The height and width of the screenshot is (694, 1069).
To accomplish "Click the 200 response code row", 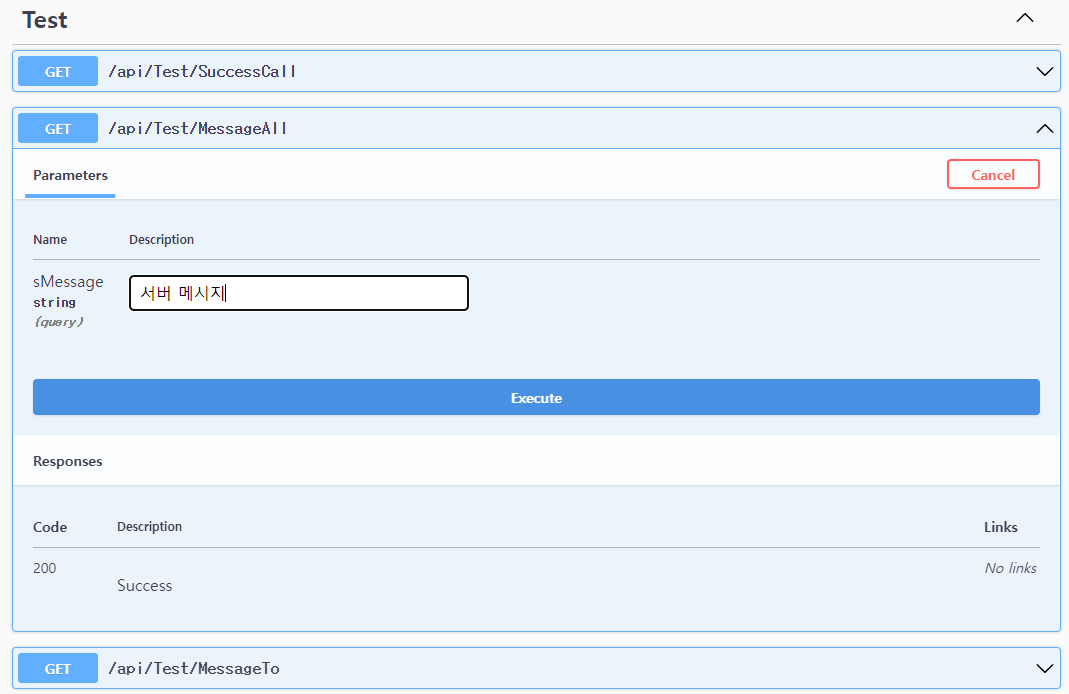I will (44, 568).
